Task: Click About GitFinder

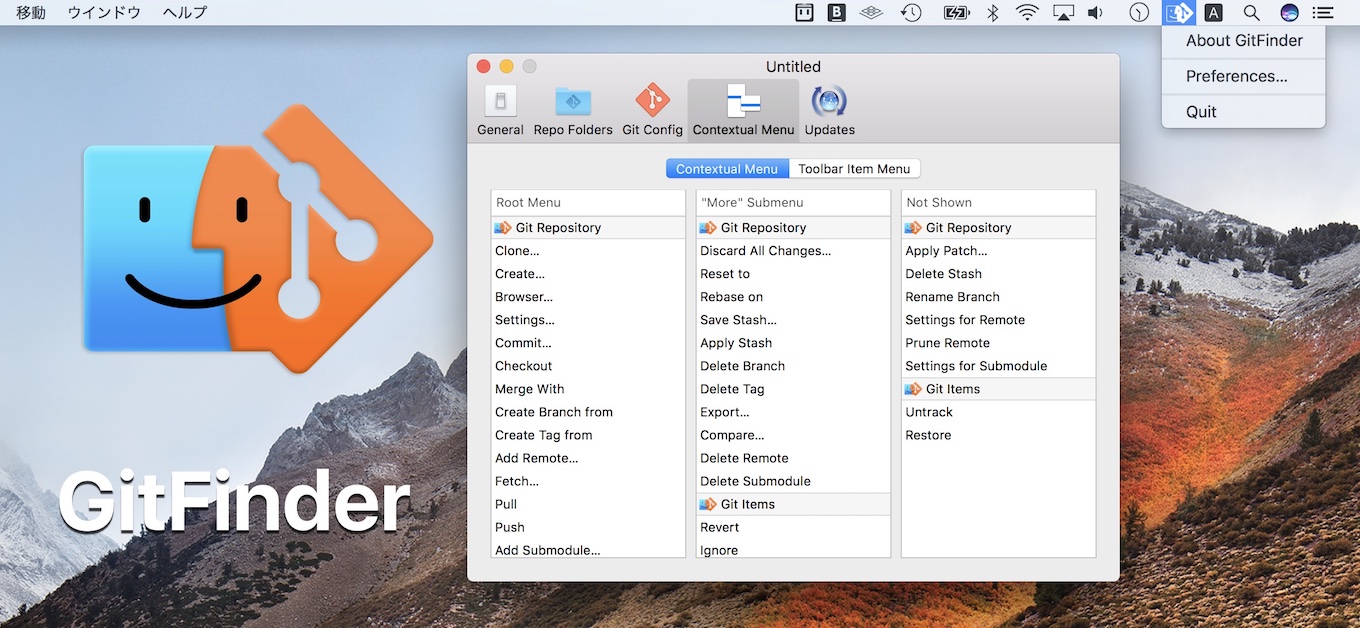Action: click(1243, 40)
